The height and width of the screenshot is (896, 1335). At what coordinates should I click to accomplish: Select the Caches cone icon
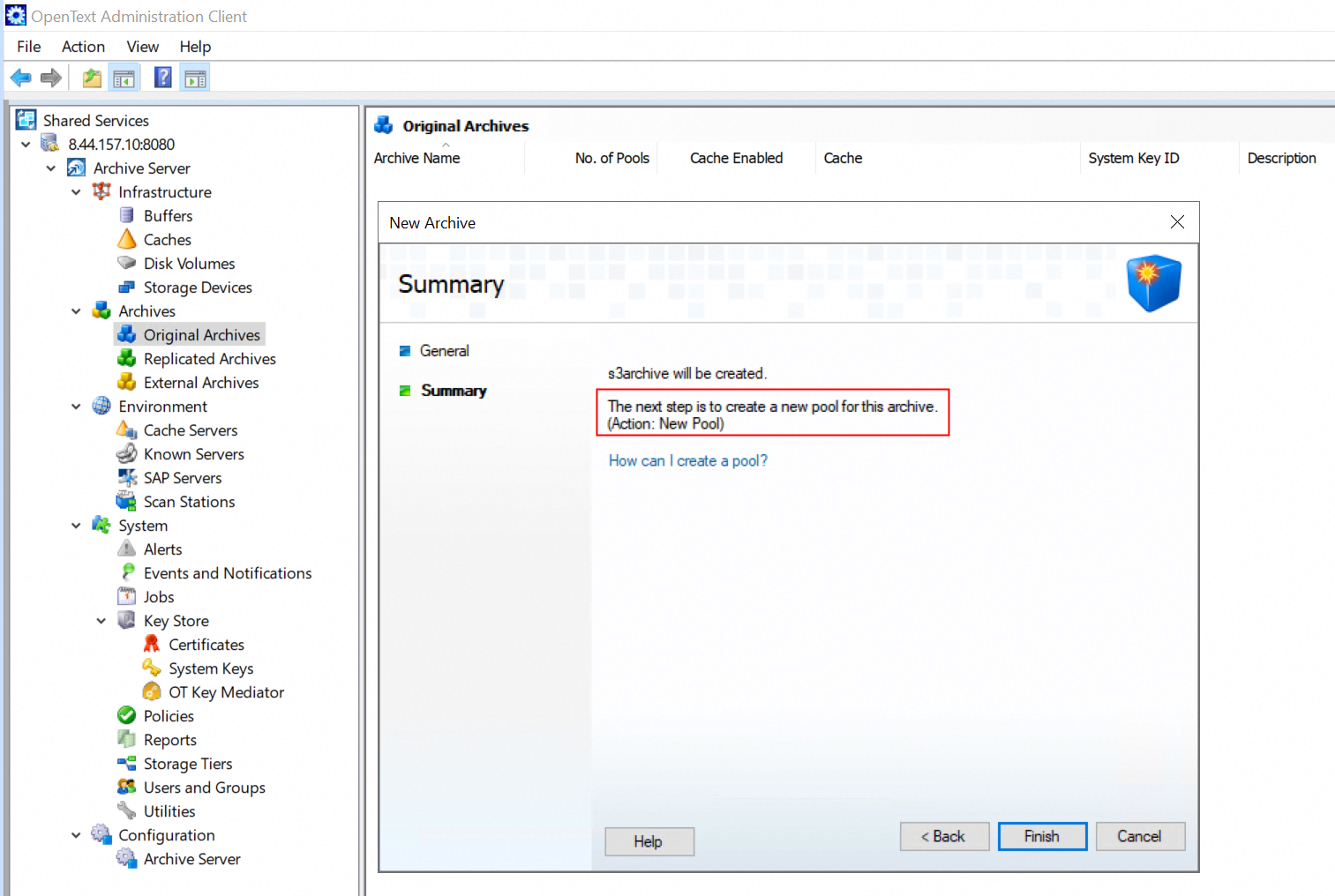click(x=127, y=239)
